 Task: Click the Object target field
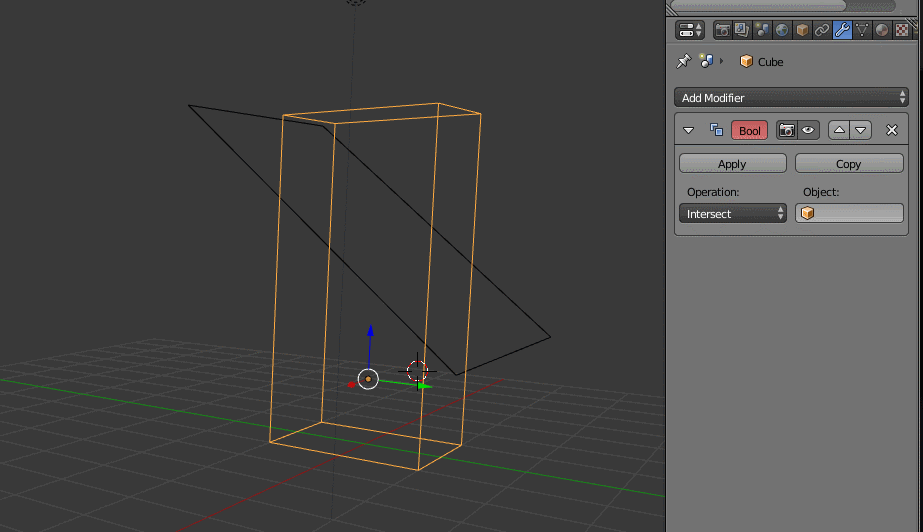(x=849, y=214)
